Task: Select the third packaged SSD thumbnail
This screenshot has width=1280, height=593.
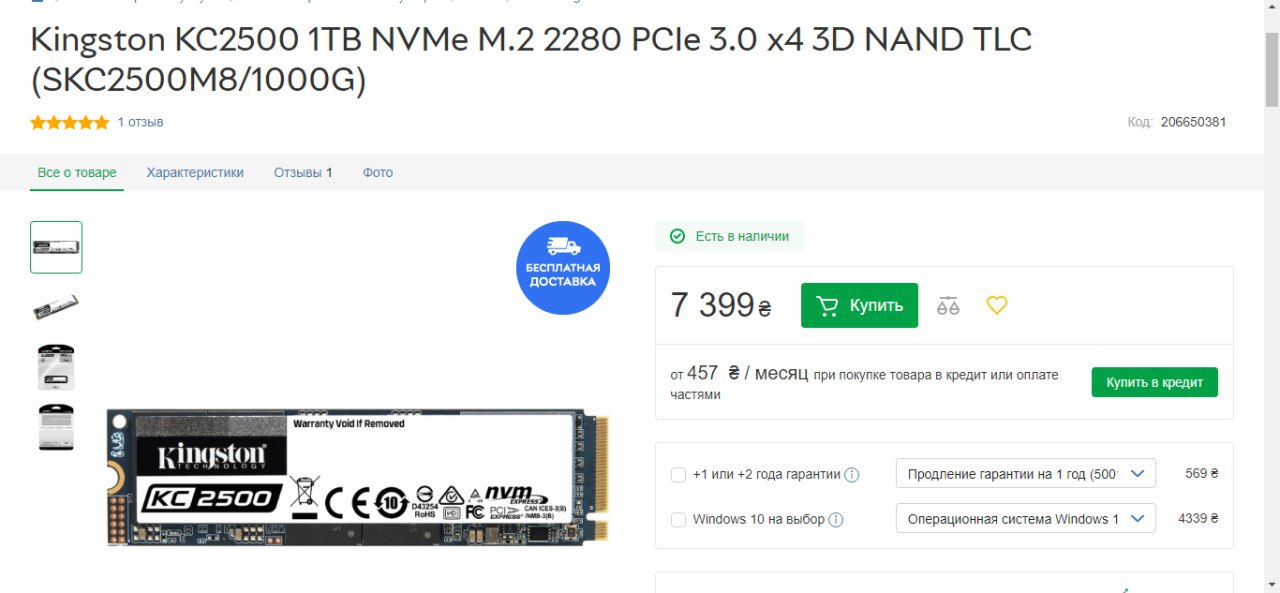Action: (56, 367)
